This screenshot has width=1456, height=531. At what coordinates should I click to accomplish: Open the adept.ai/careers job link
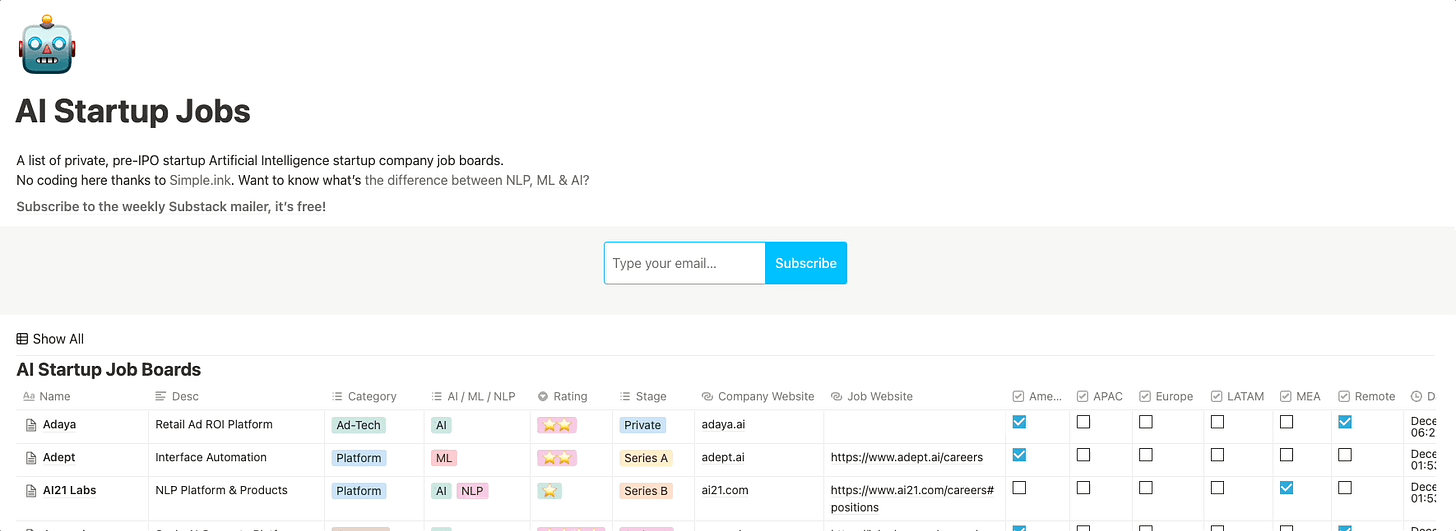907,458
